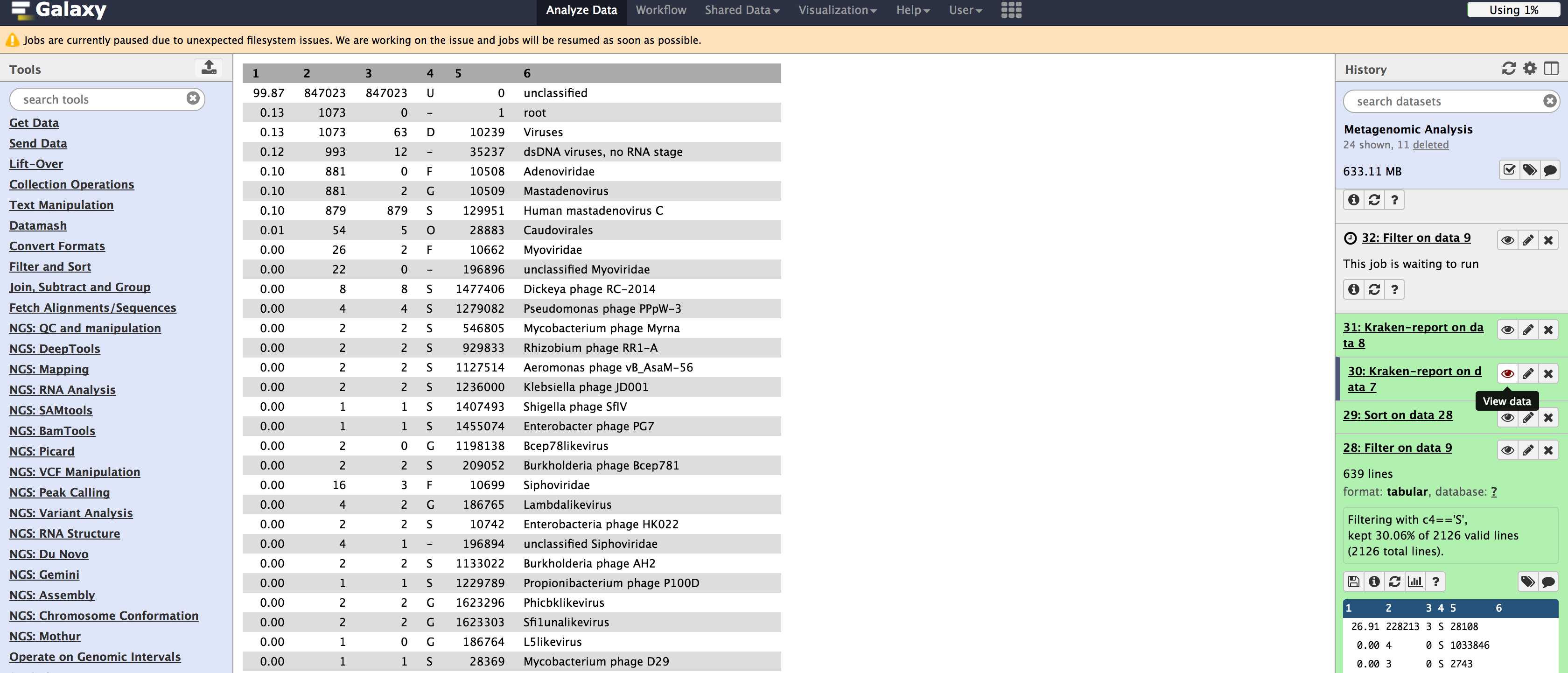Click the upload data icon in Tools panel
The height and width of the screenshot is (673, 1568).
[x=209, y=68]
